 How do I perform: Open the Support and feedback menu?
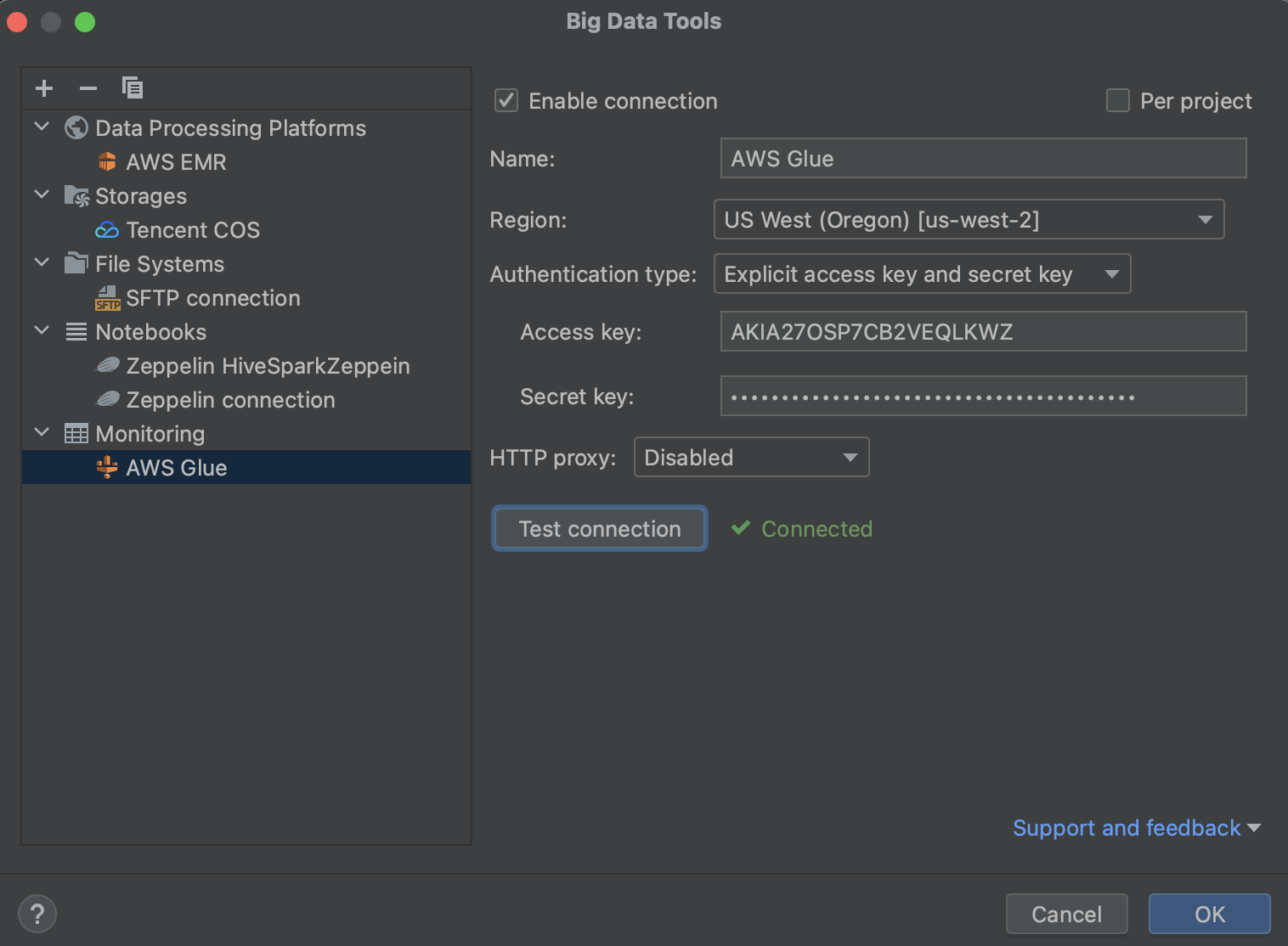click(1136, 827)
